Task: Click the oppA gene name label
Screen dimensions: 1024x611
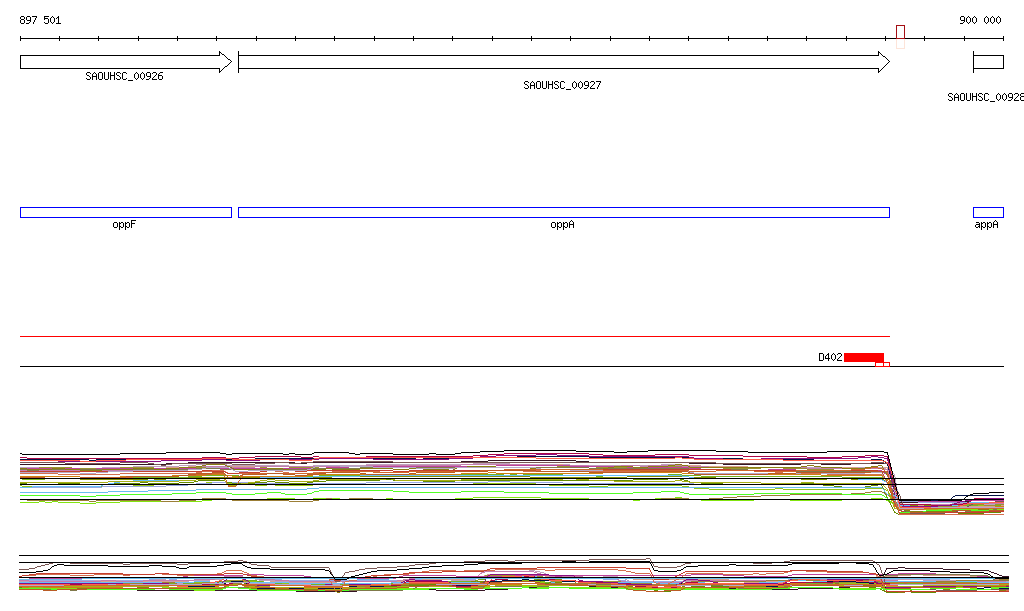Action: (x=562, y=225)
